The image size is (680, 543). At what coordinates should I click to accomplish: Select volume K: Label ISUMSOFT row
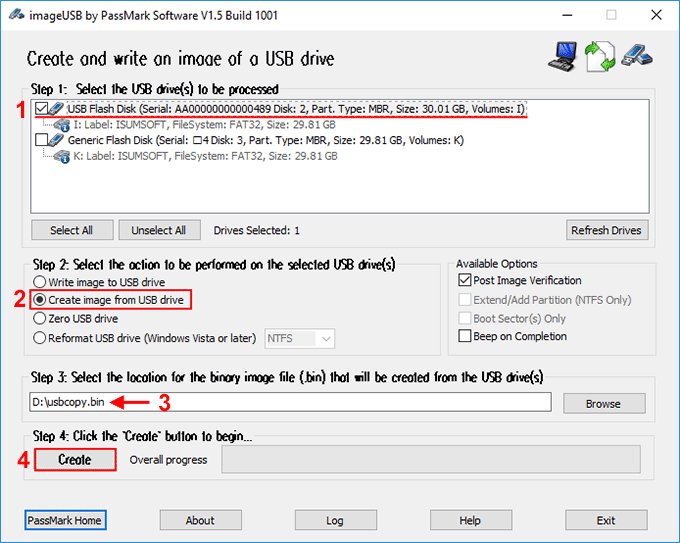point(205,156)
